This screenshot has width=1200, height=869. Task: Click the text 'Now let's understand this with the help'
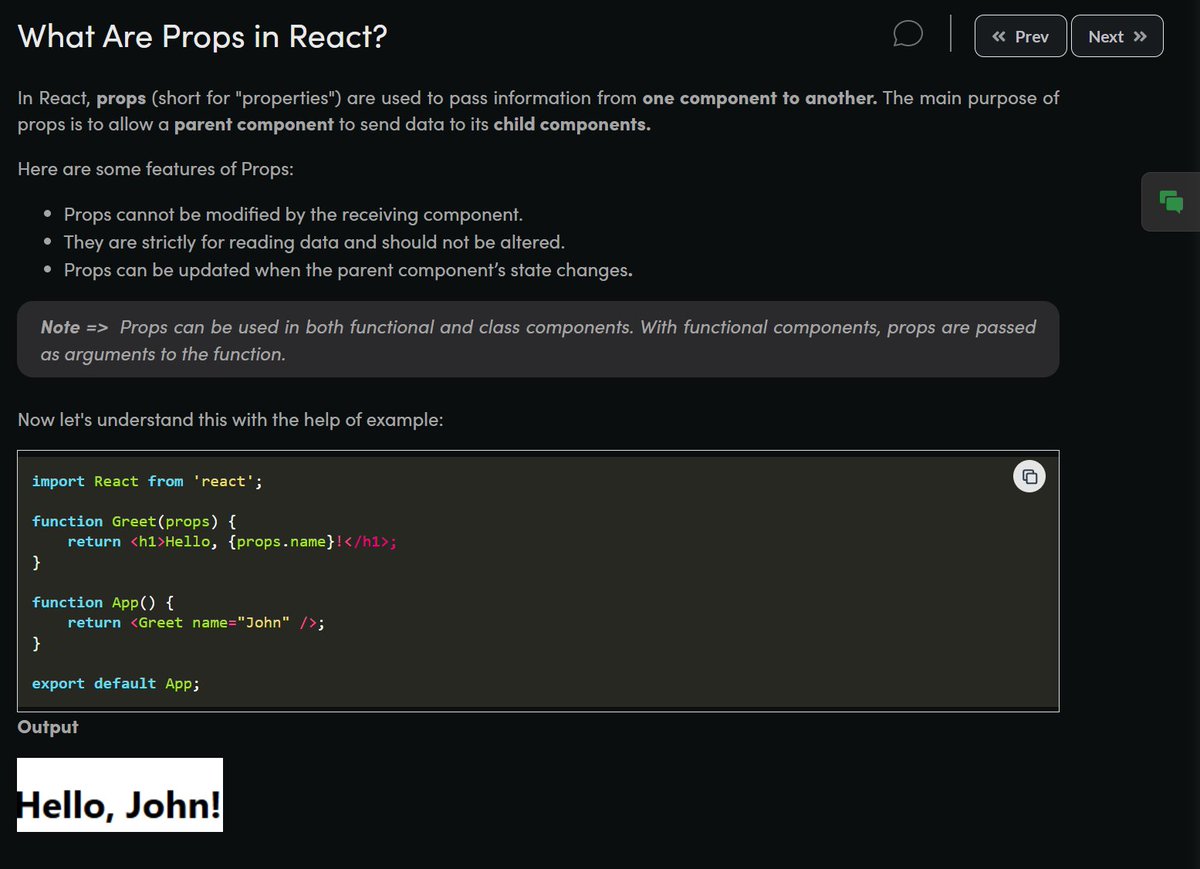[x=231, y=420]
